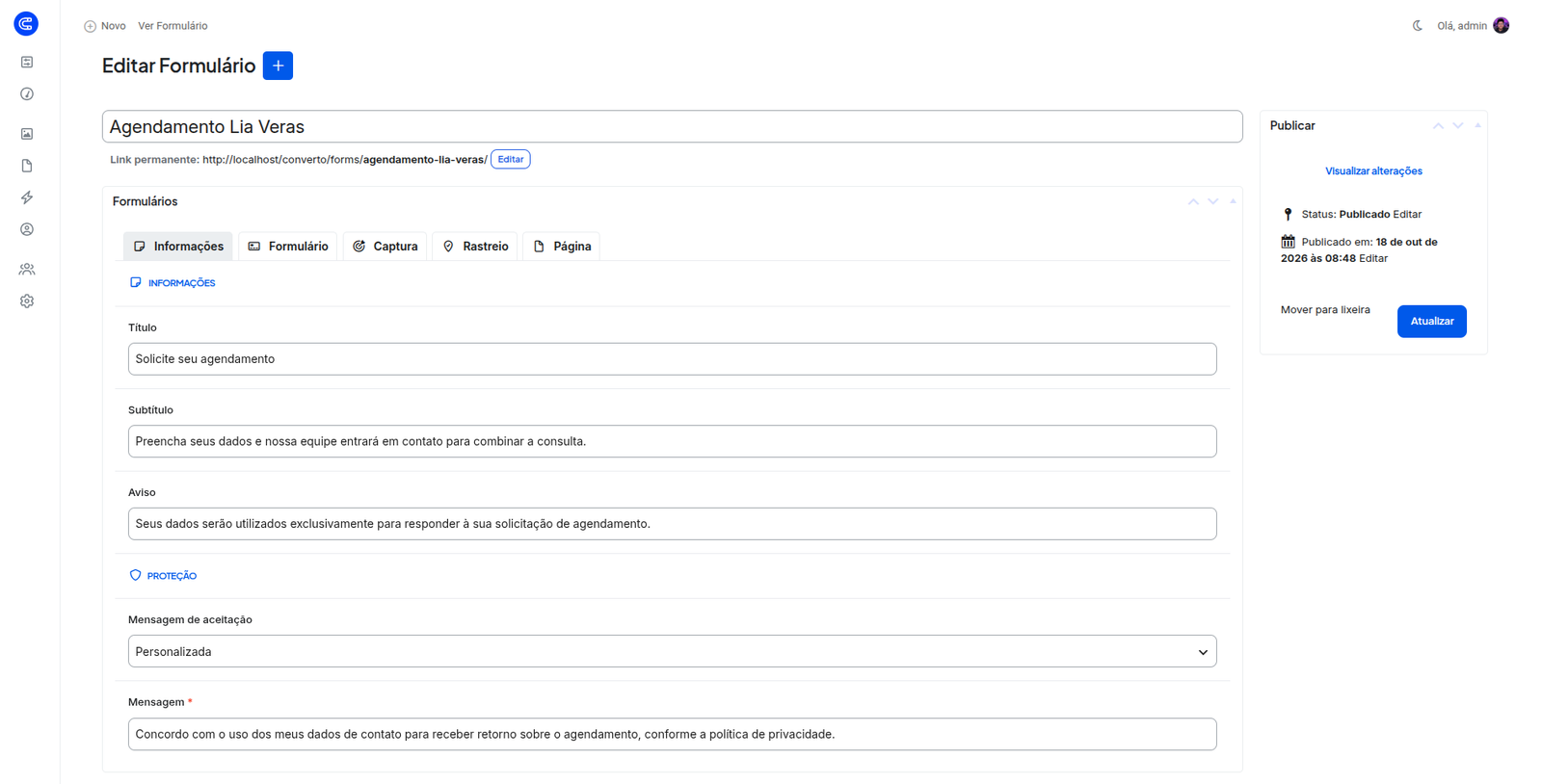Collapse the Publicar panel with the triangle toggle

pos(1477,125)
